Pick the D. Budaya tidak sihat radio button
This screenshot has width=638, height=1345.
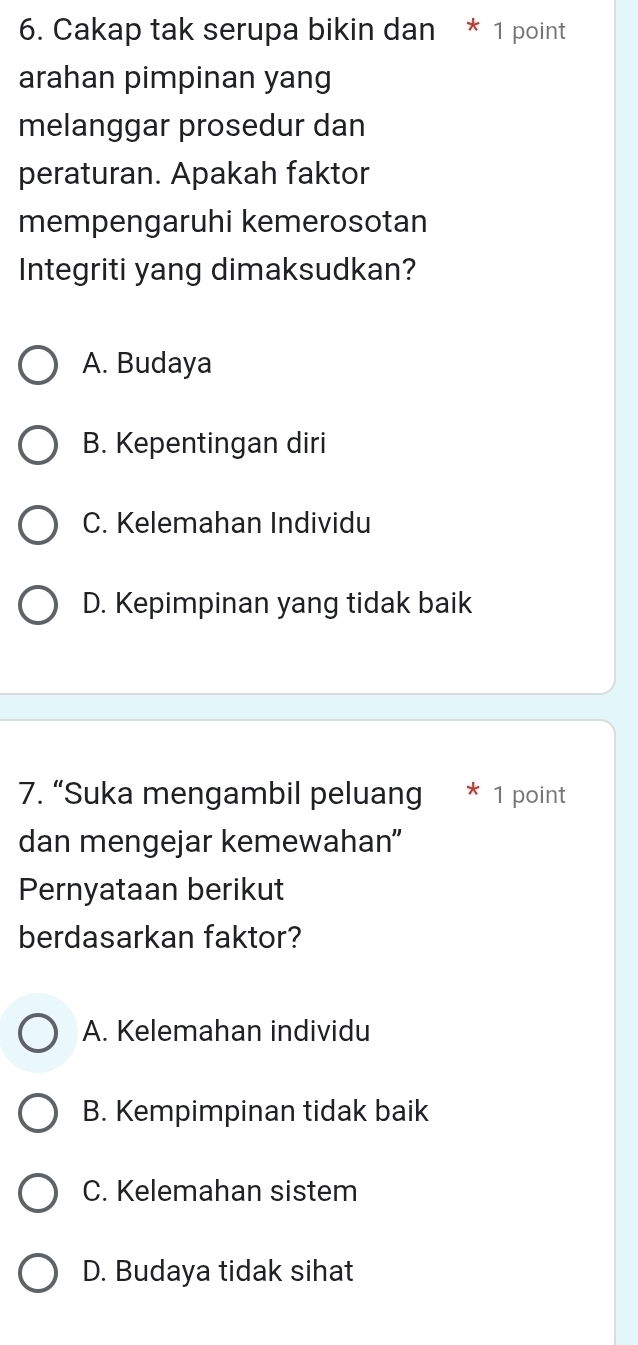(x=38, y=1273)
